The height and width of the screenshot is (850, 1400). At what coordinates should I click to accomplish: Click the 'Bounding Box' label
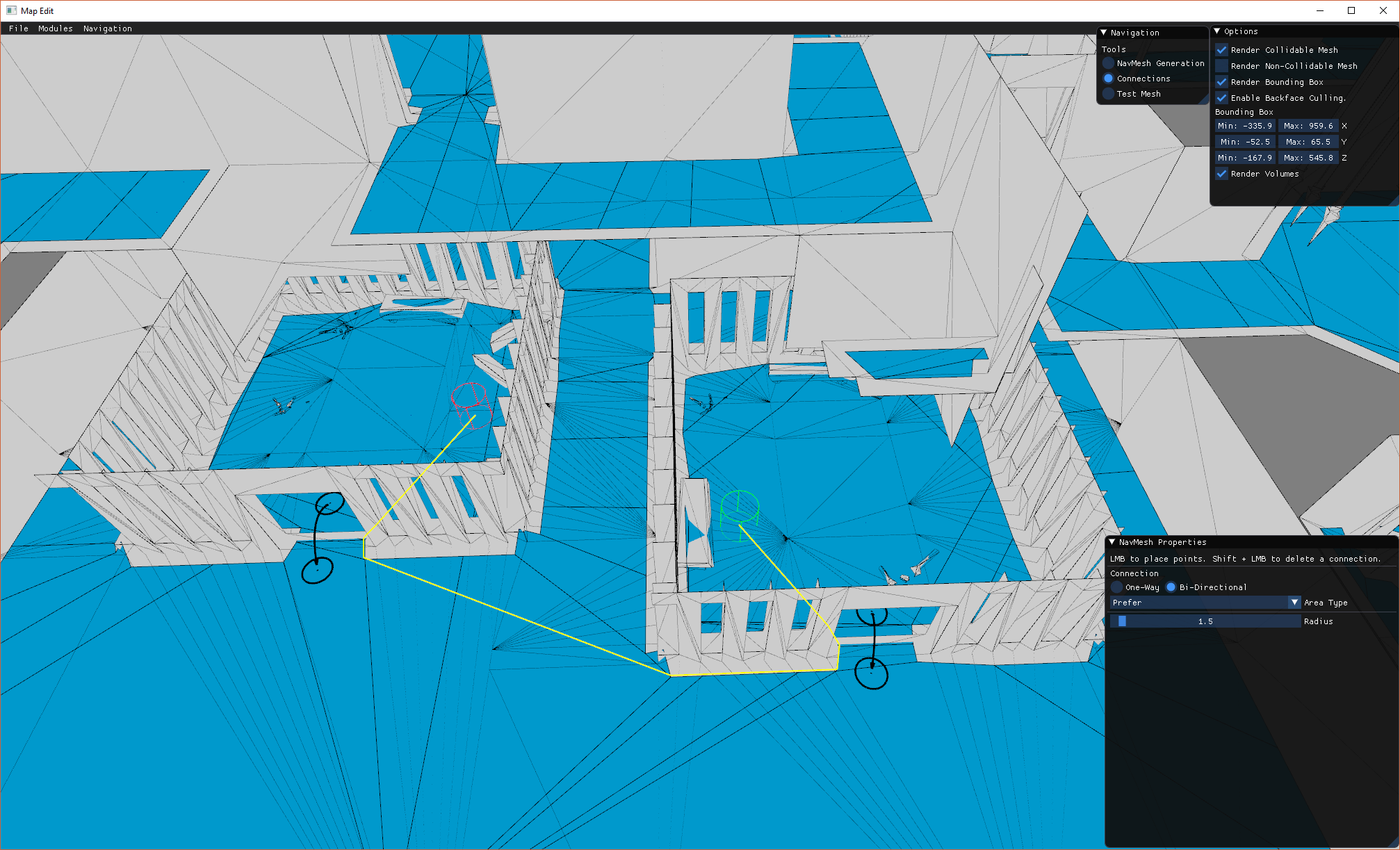point(1244,112)
